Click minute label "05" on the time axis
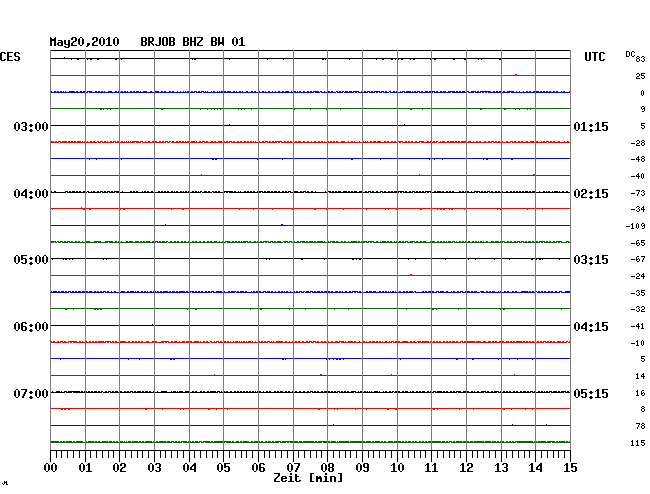This screenshot has width=650, height=494. 223,468
